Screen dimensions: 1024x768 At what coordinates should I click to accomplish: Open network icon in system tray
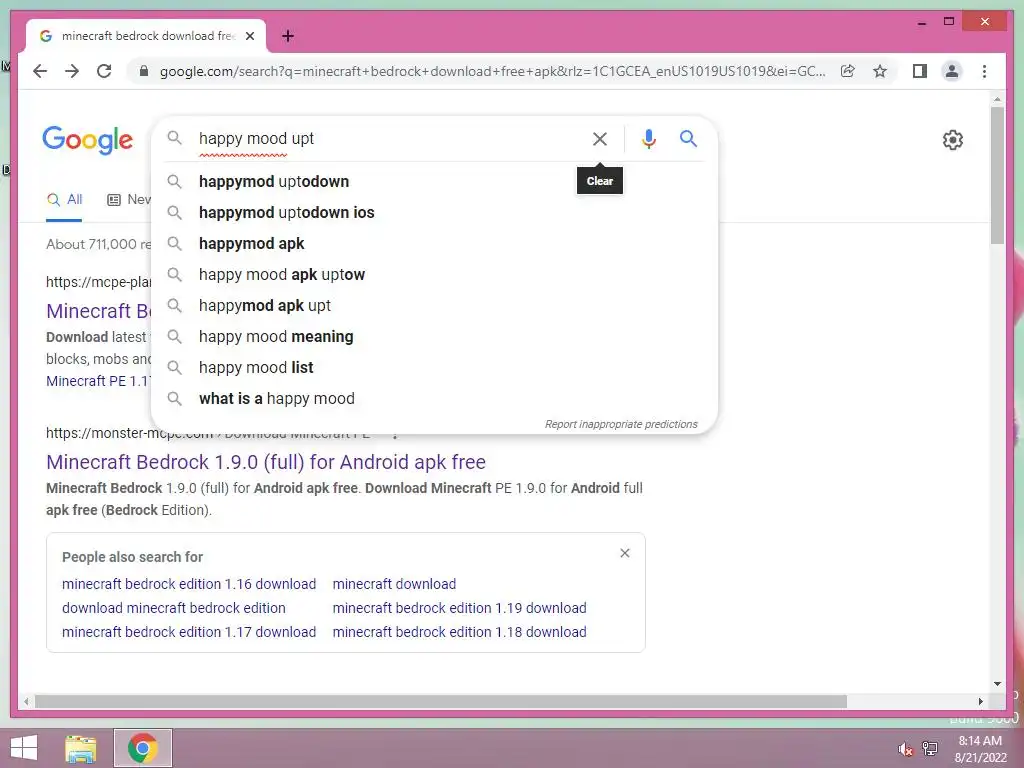(x=930, y=748)
